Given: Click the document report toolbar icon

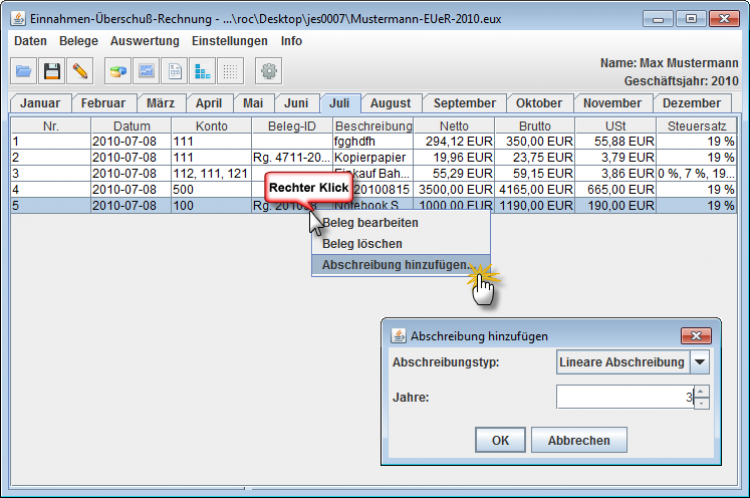Looking at the screenshot, I should 175,71.
